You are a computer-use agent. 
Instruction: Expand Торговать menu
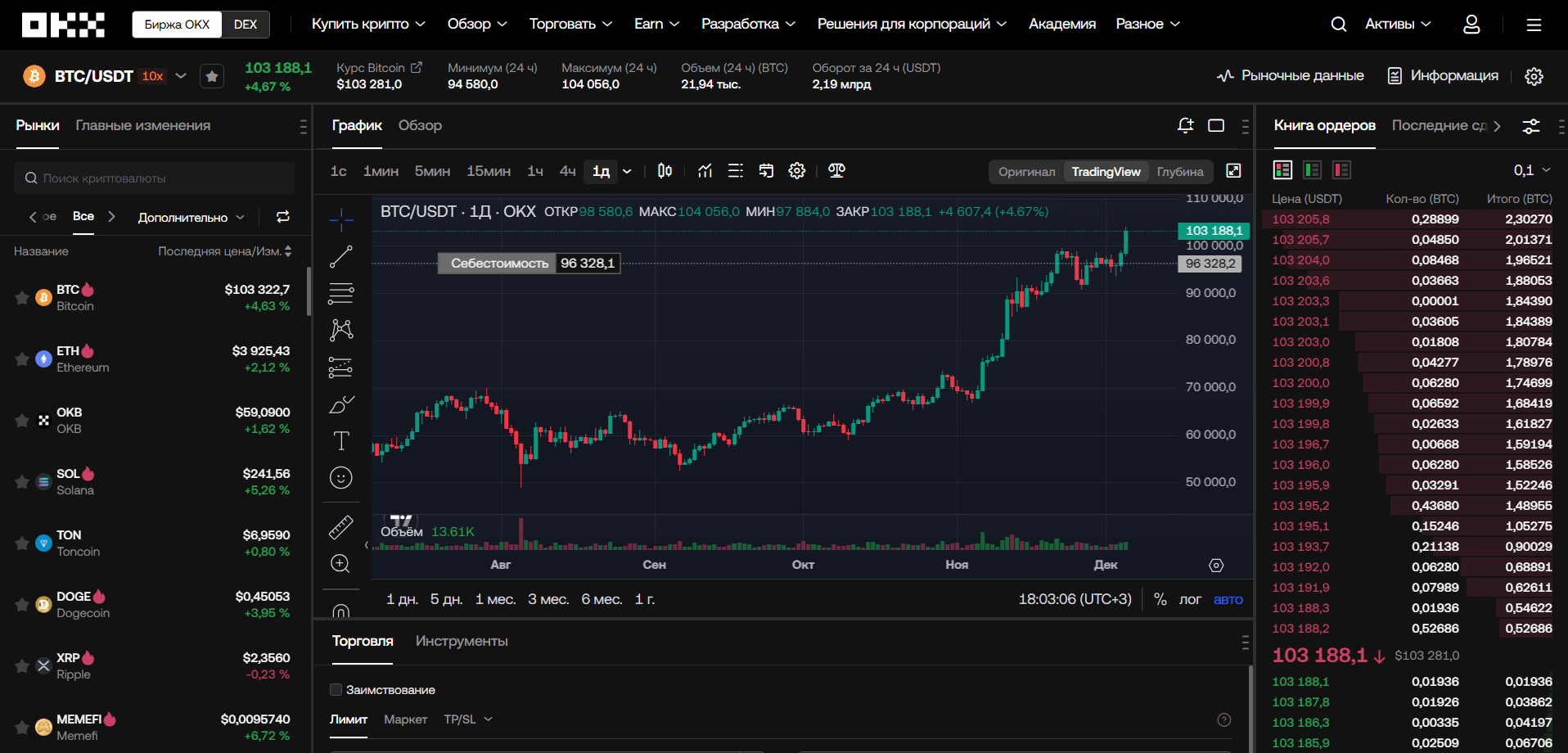coord(570,25)
